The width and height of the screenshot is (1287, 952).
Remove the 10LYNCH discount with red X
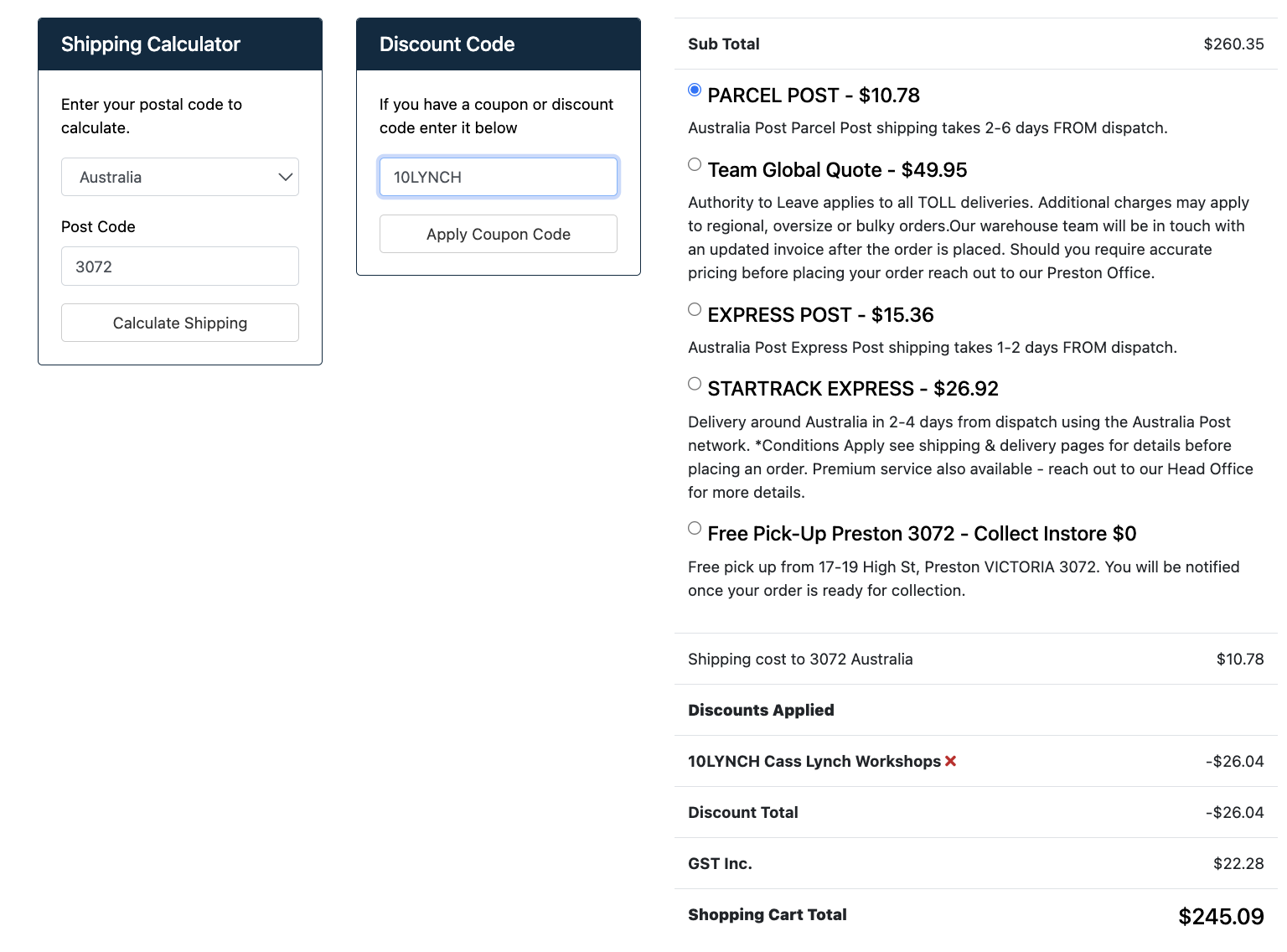950,761
